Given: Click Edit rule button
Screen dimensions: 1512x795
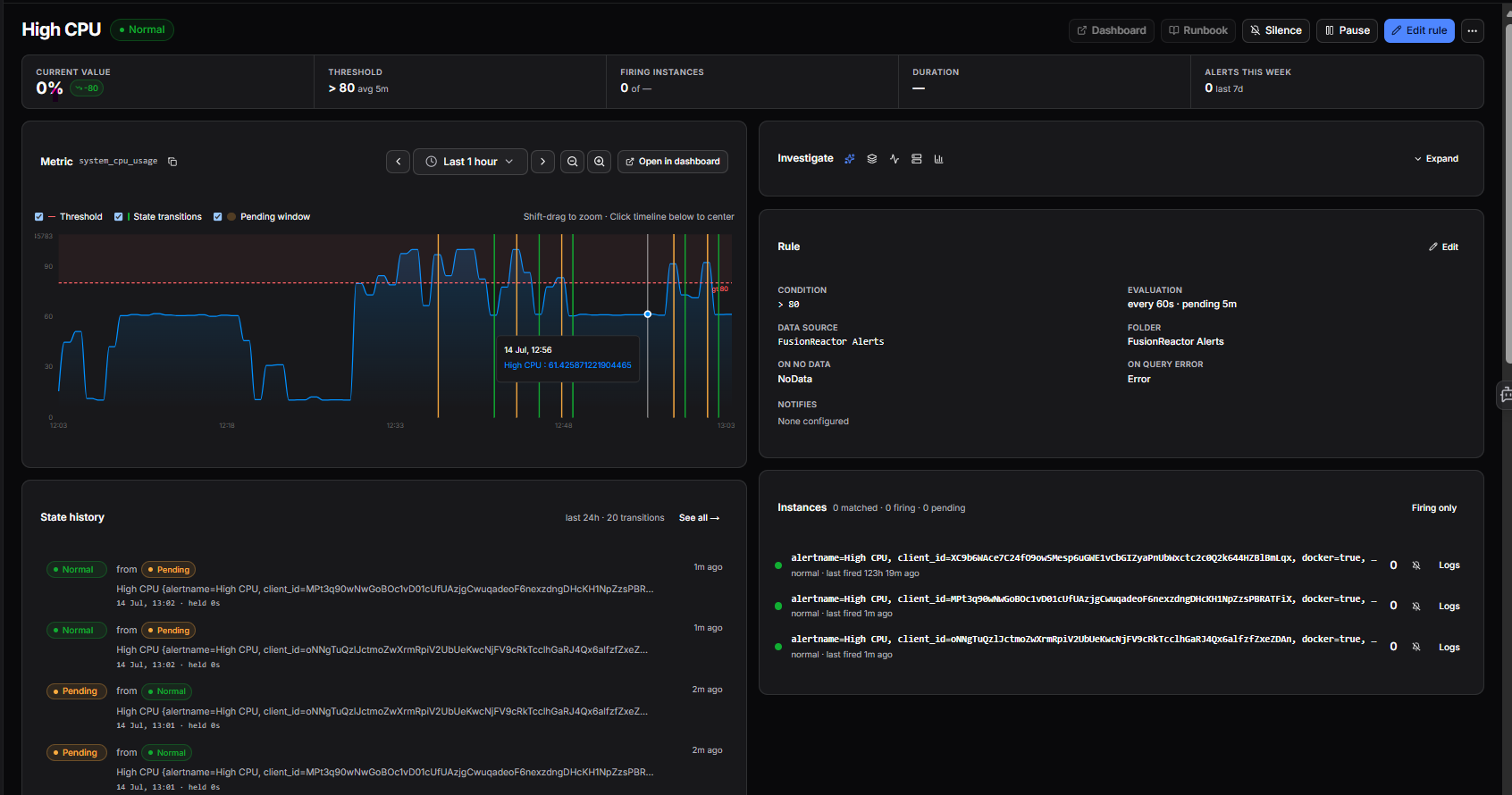Looking at the screenshot, I should [1419, 30].
